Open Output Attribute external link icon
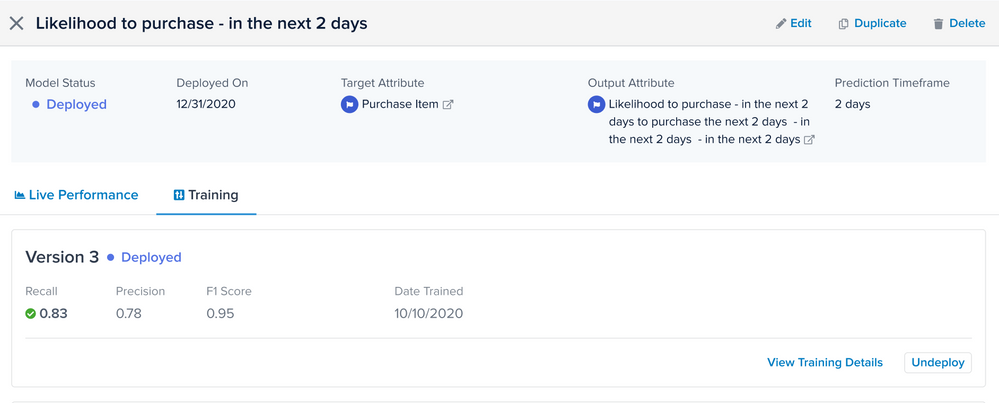999x403 pixels. click(x=809, y=140)
